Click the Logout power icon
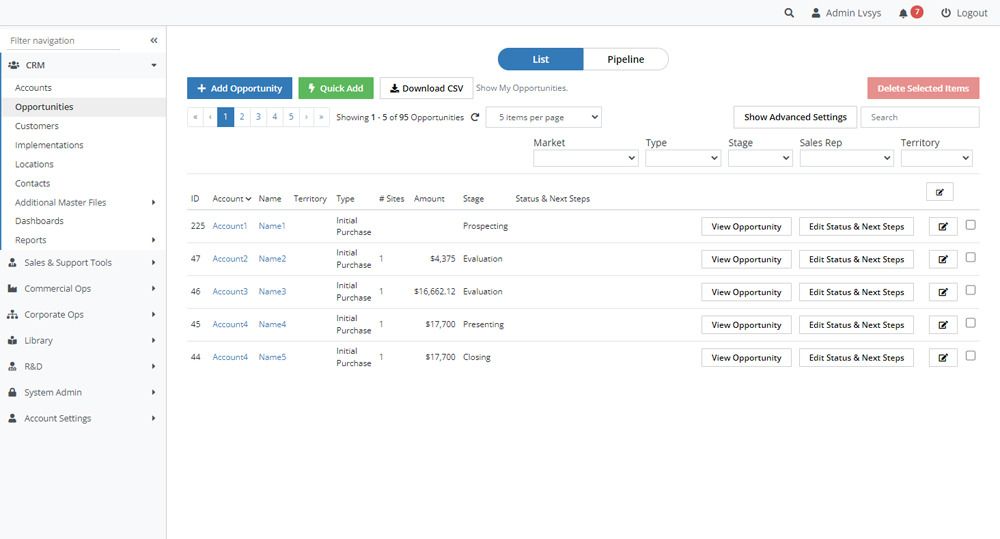This screenshot has width=1000, height=539. (x=946, y=13)
